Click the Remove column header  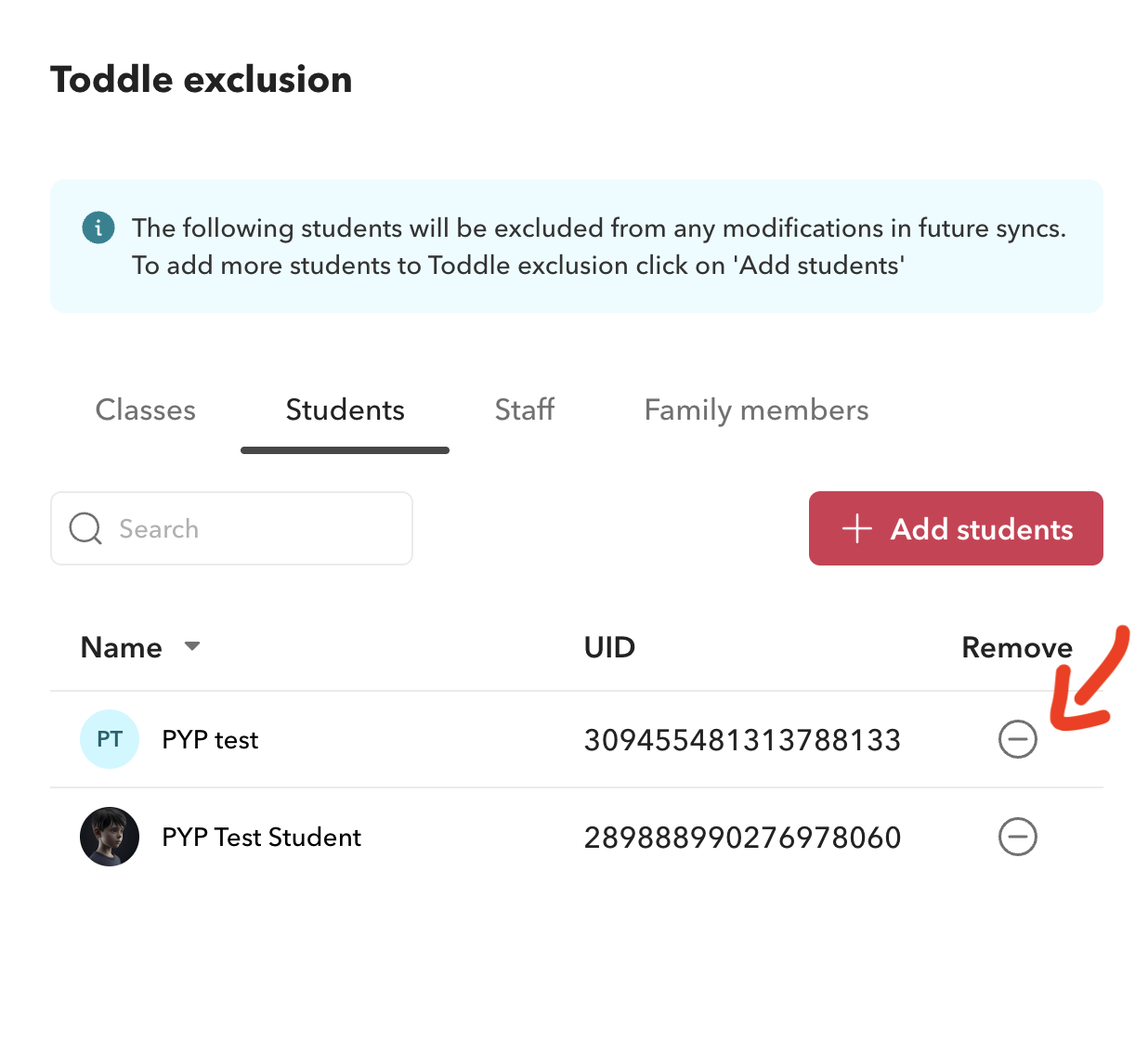coord(1016,646)
